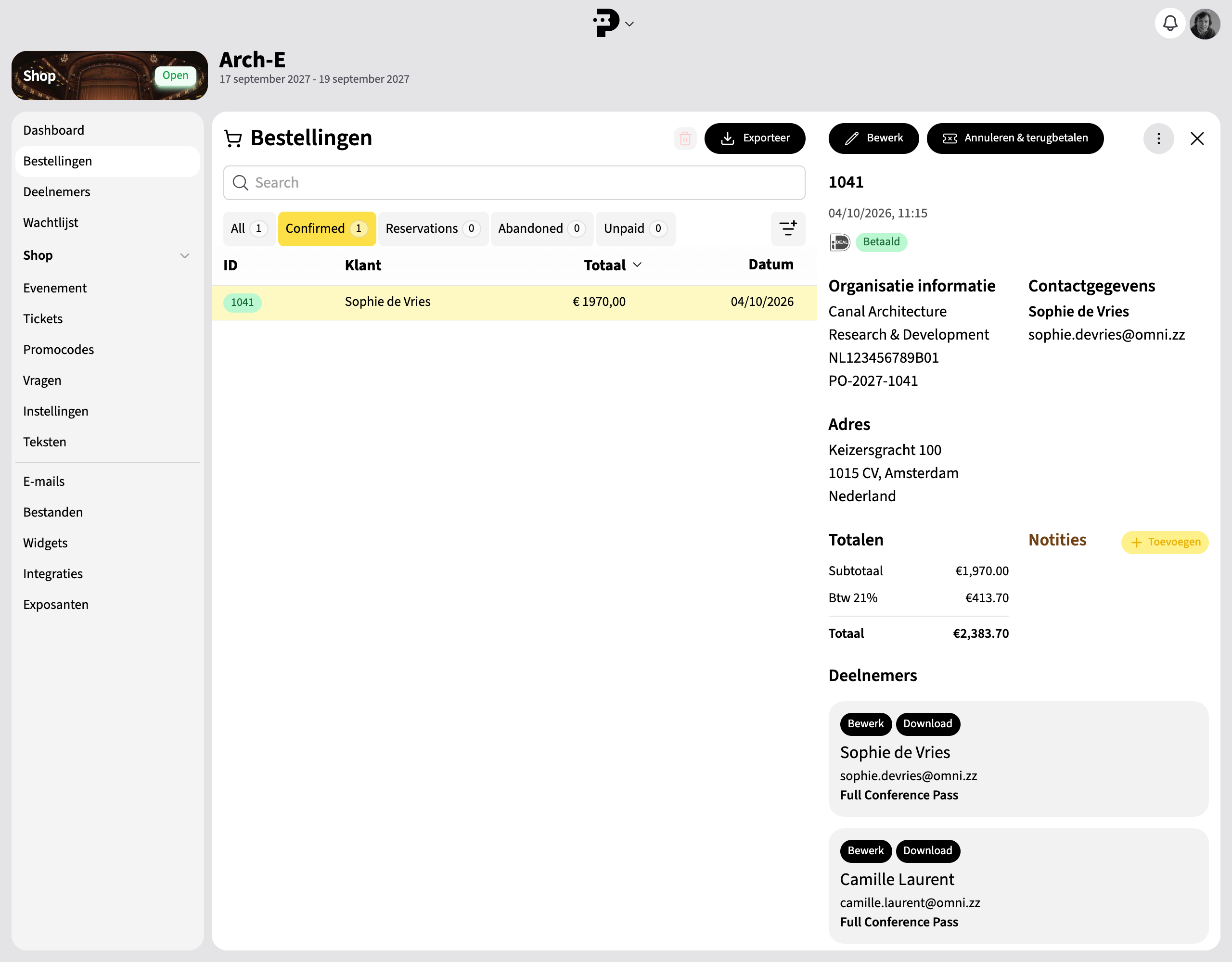Click the P logo at top

pos(606,23)
